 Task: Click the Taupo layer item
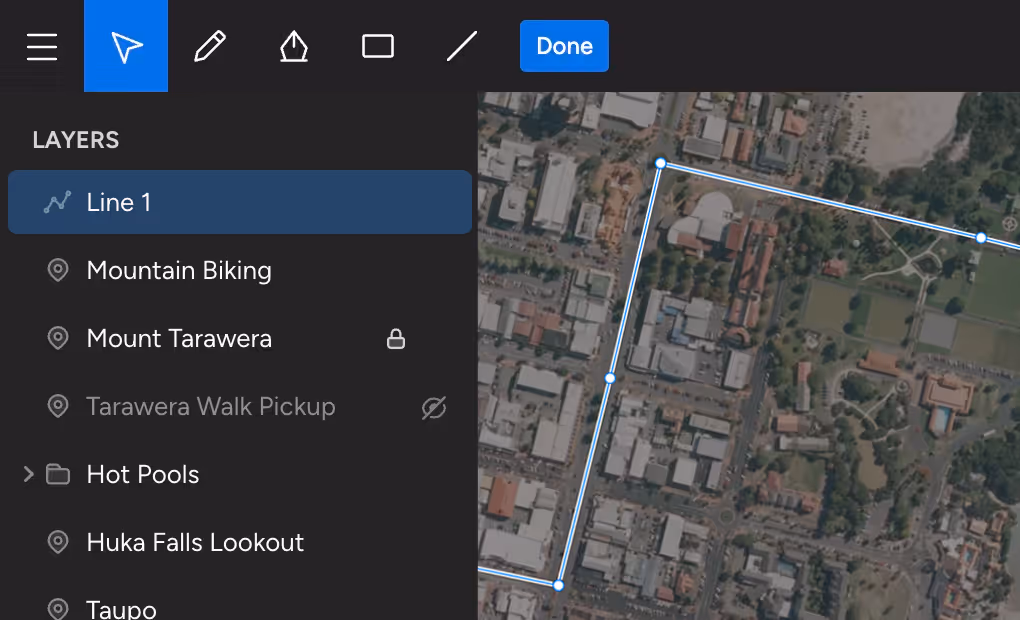[x=121, y=608]
